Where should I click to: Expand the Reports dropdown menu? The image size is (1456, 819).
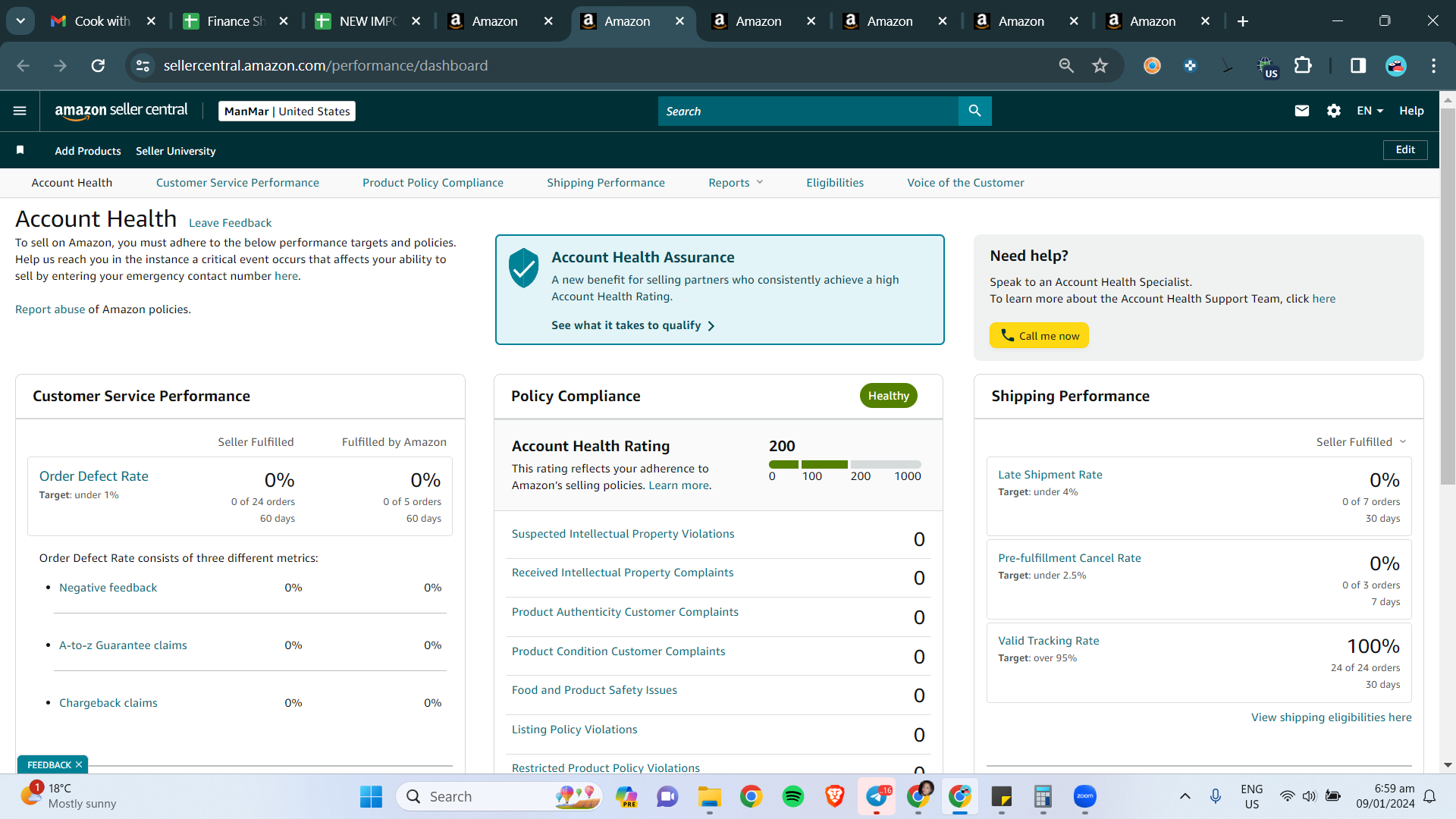coord(736,183)
